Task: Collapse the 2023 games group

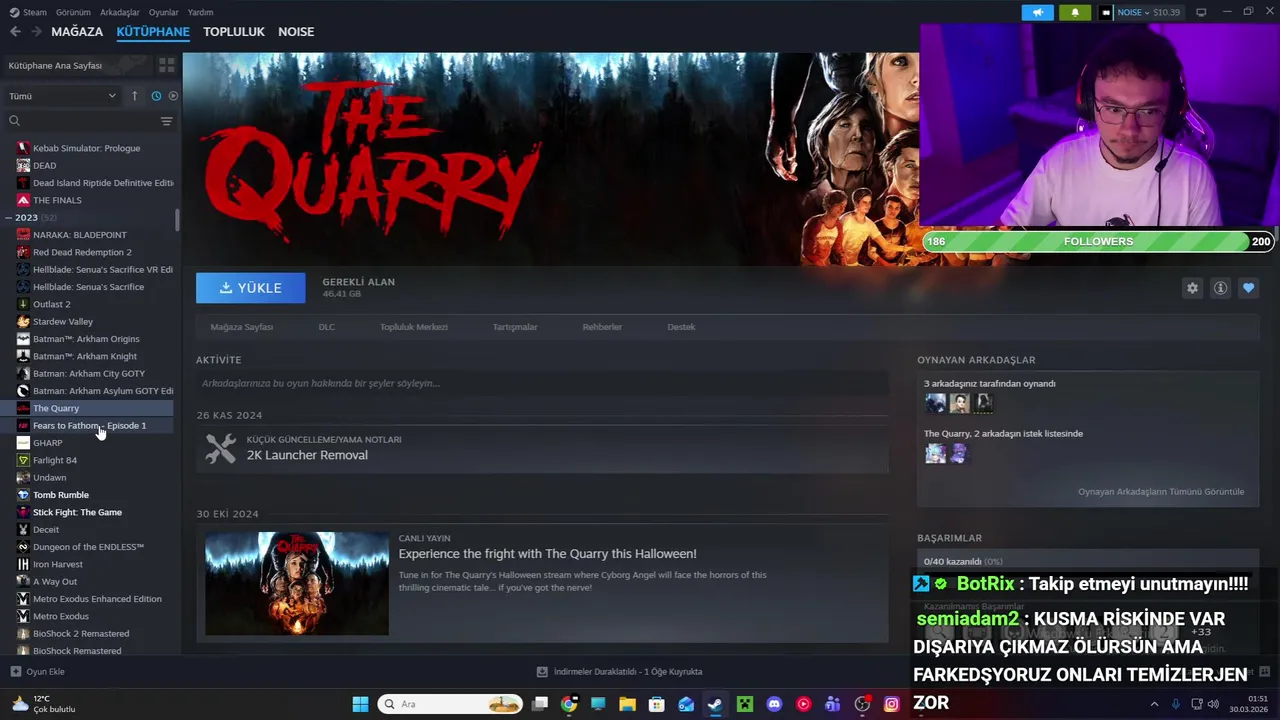Action: pos(8,217)
